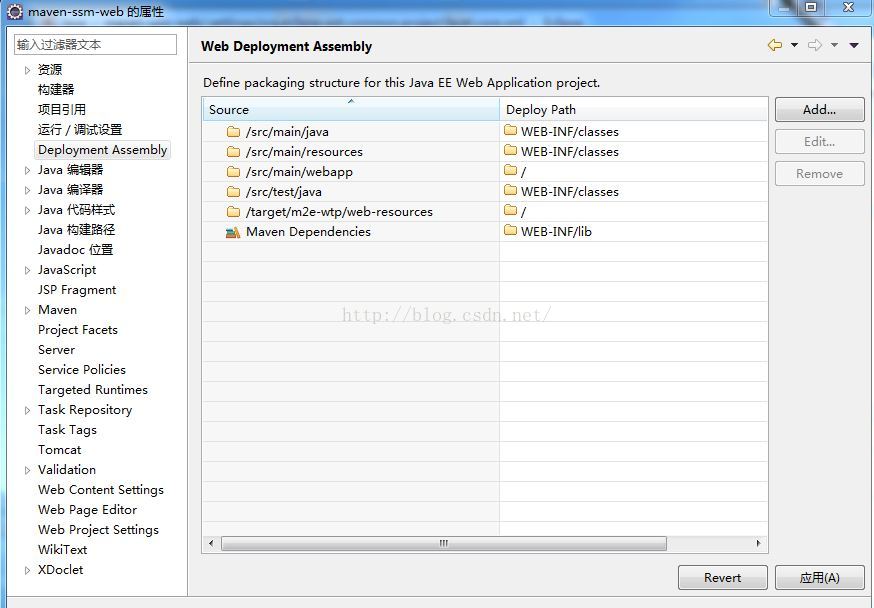Viewport: 874px width, 608px height.
Task: Select Java 构建路径 in the tree
Action: 76,230
